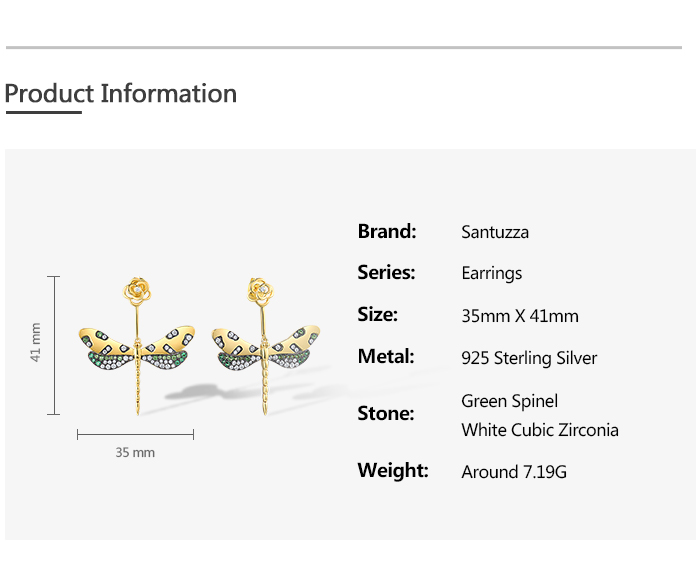Click the vertical height dimension line
The image size is (700, 588).
click(54, 345)
